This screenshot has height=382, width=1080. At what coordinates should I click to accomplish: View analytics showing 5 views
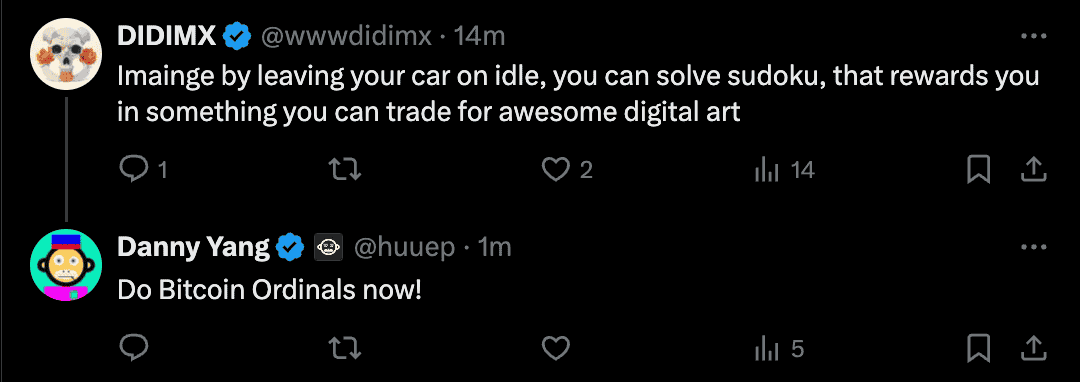click(x=779, y=349)
